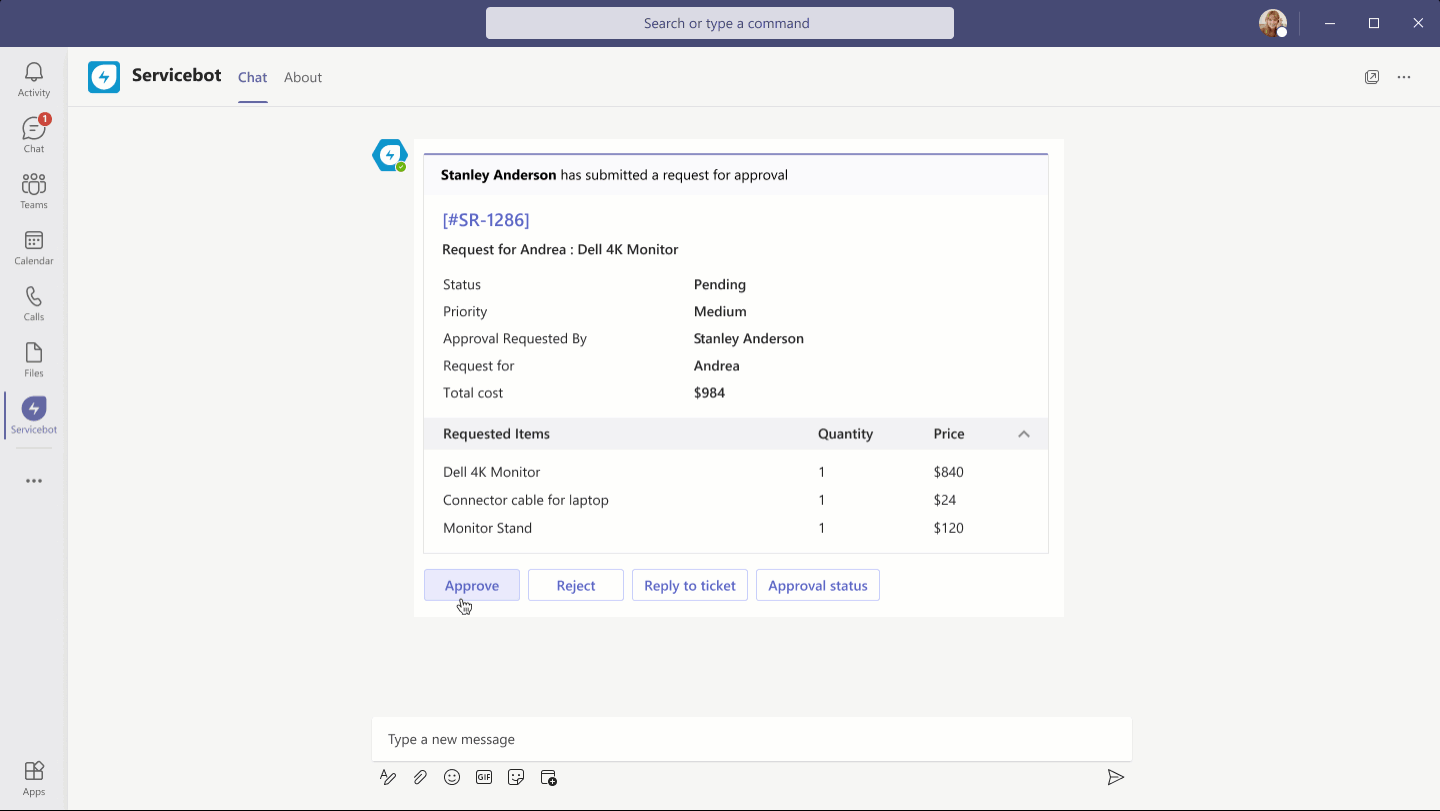Check Approval status
The width and height of the screenshot is (1440, 811).
[x=818, y=585]
